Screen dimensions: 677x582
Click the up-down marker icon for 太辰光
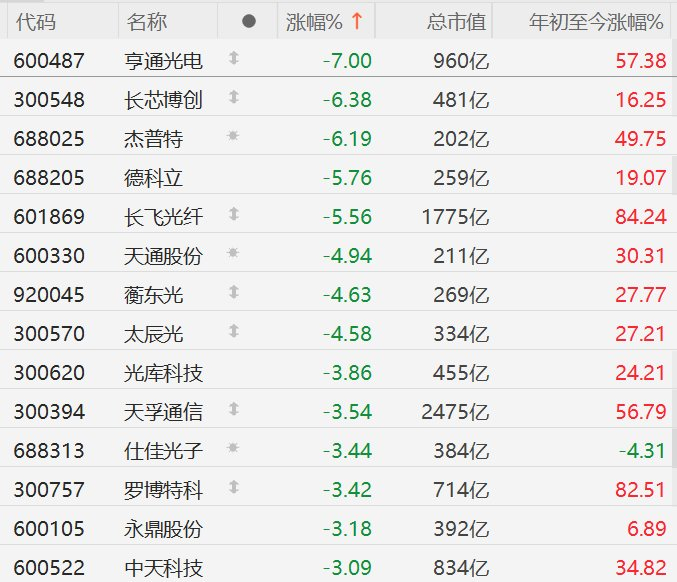click(x=234, y=331)
